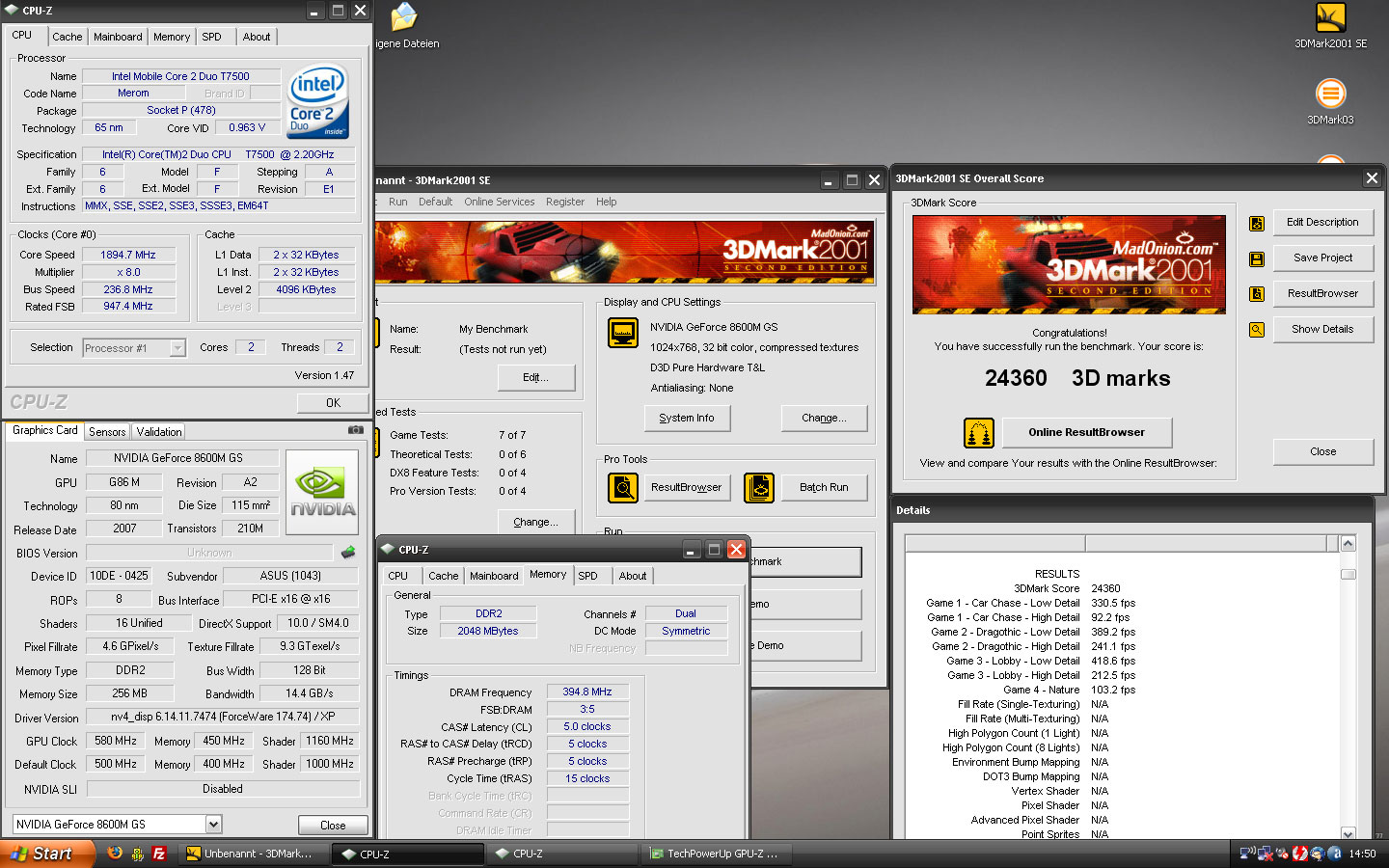
Task: Switch to the Cache tab in top CPU-Z
Action: click(67, 37)
